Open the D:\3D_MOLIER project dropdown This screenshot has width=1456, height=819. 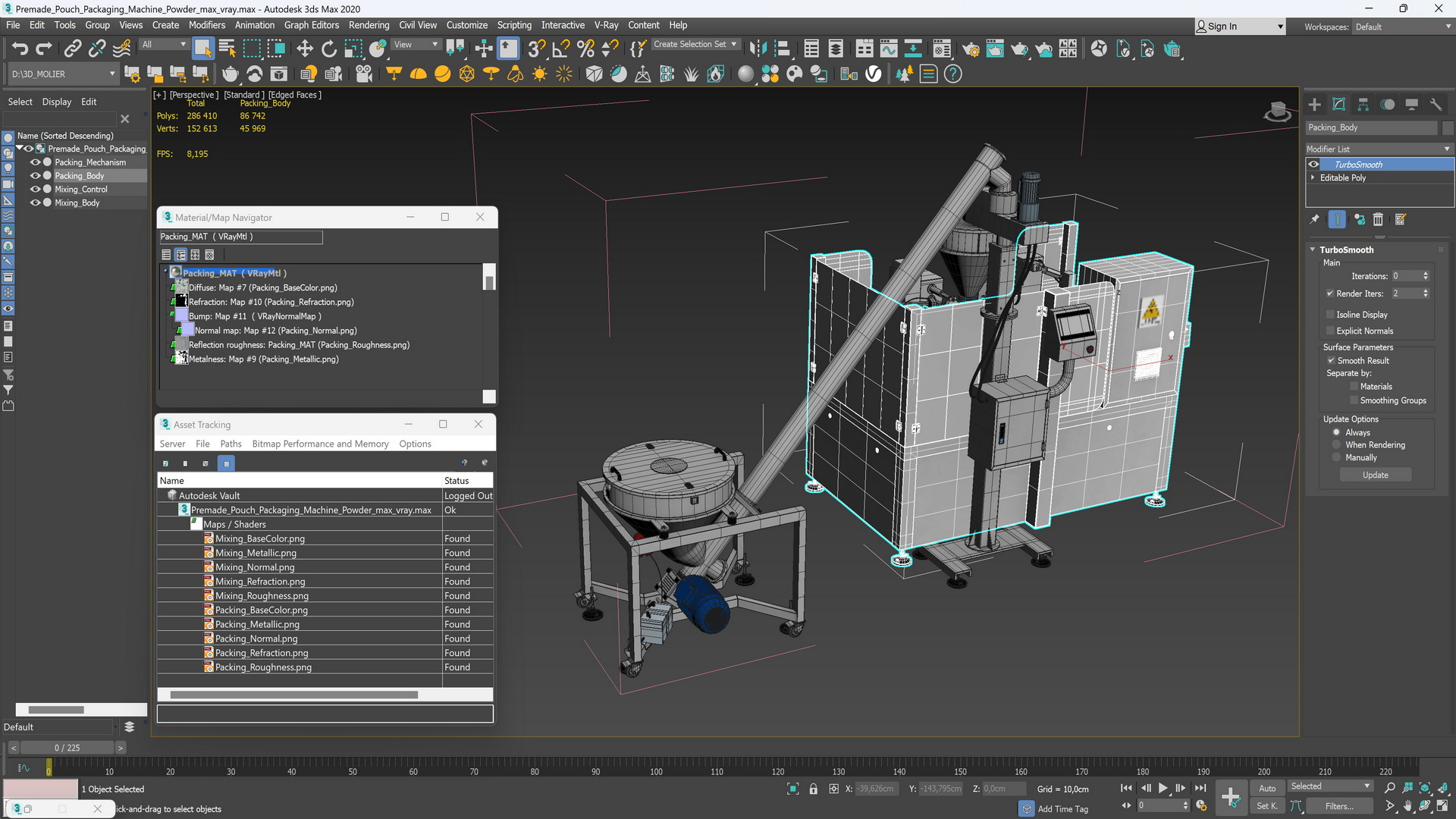coord(62,74)
